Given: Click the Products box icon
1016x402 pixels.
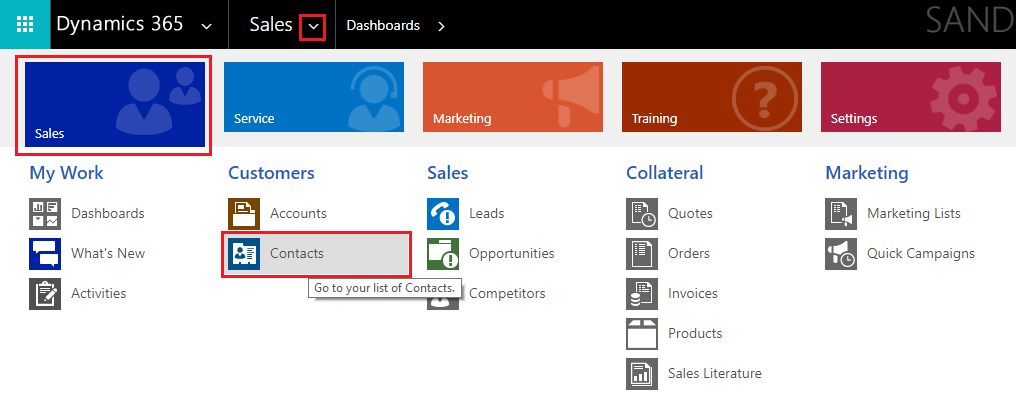Looking at the screenshot, I should coord(642,333).
